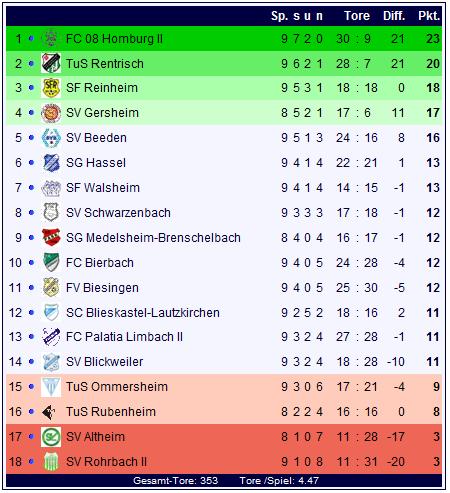Click the SV Gersheim round orange crest
This screenshot has height=493, width=450.
[51, 113]
